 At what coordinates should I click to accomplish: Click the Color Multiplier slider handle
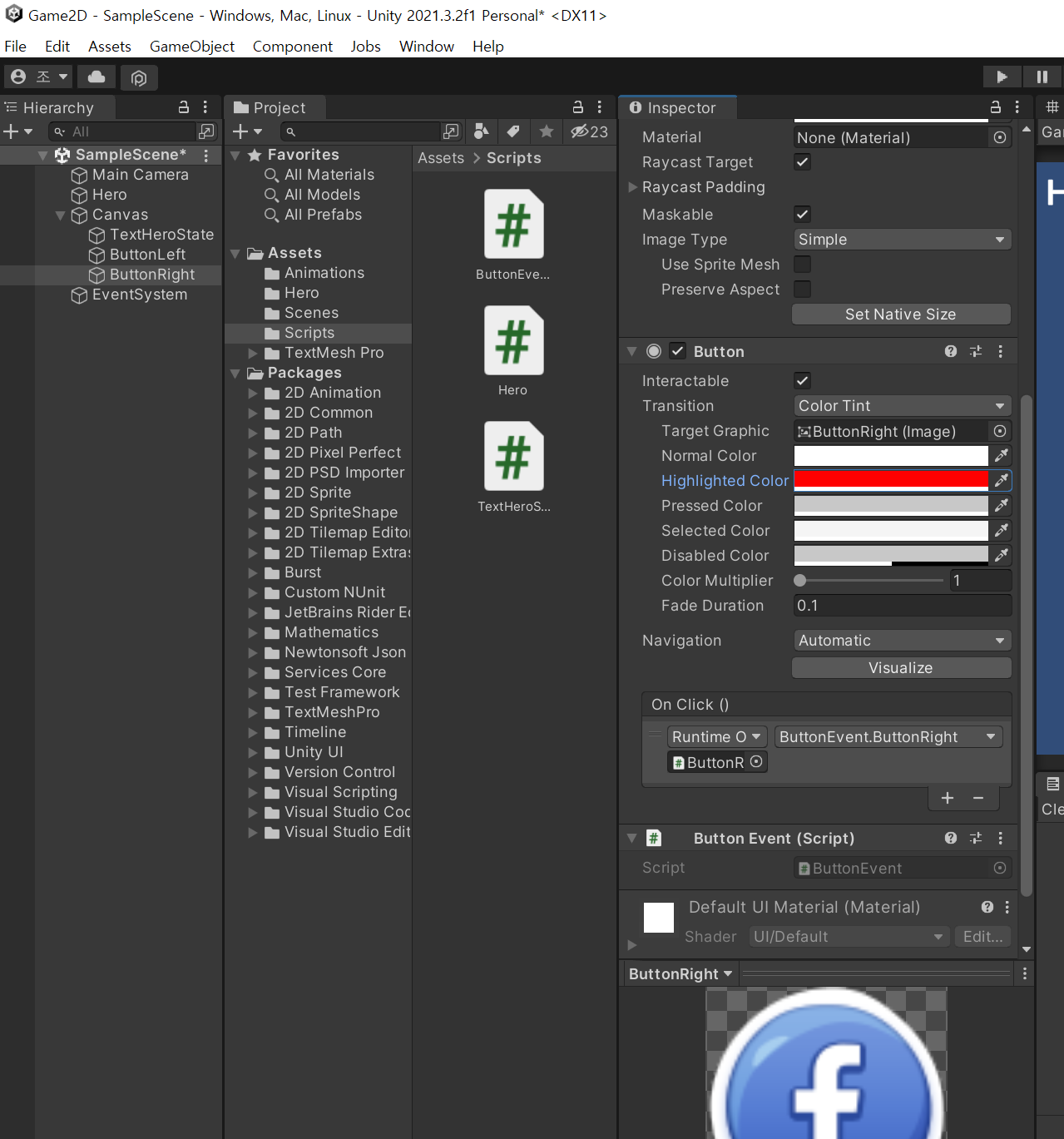(x=800, y=580)
